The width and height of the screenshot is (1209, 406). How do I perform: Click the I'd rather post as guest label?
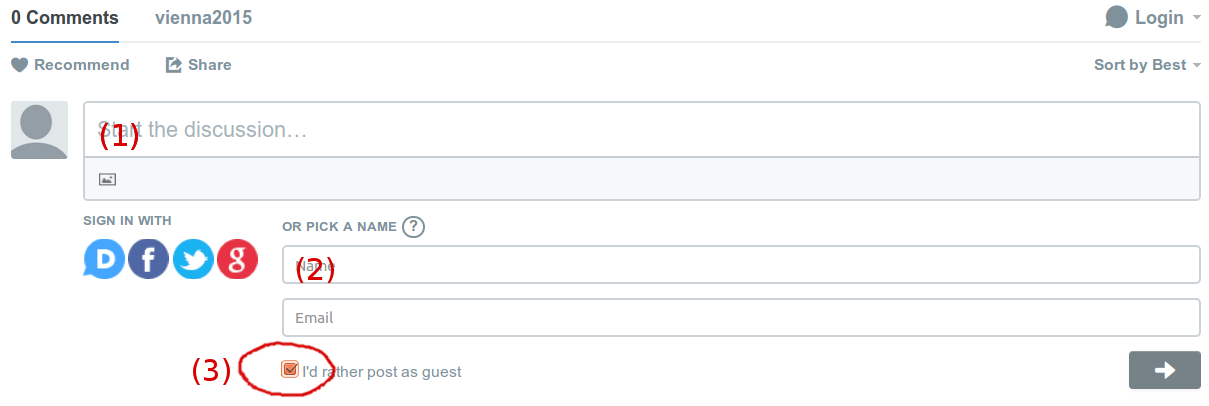coord(382,372)
